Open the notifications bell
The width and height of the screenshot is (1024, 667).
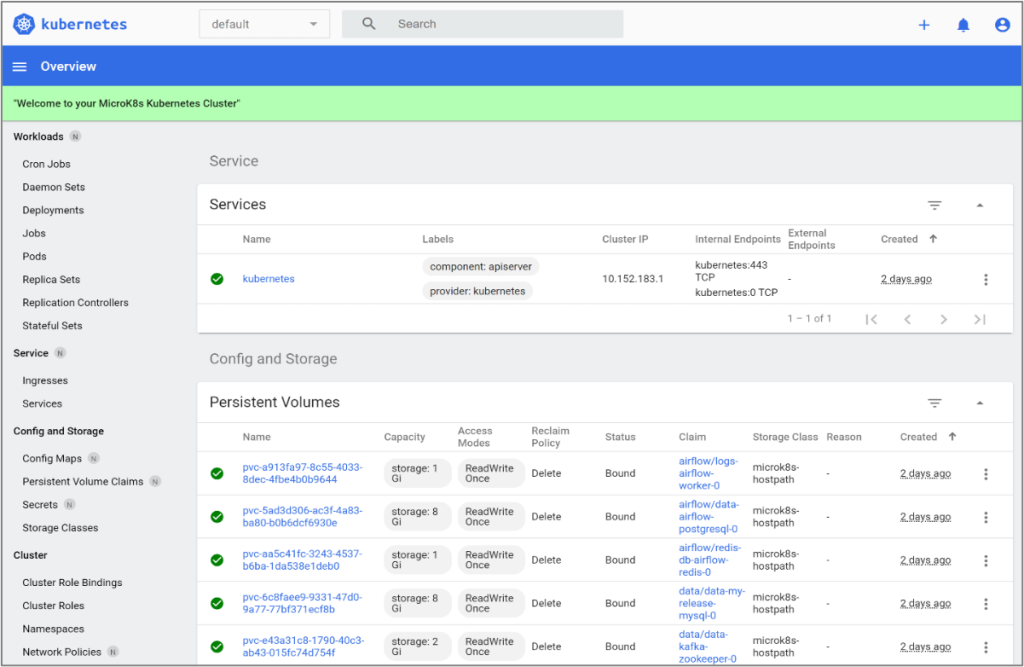pyautogui.click(x=963, y=25)
